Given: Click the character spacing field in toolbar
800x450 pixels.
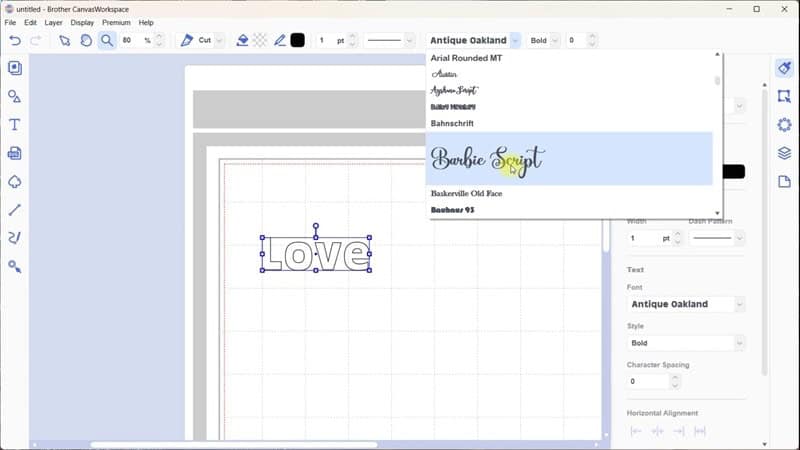Looking at the screenshot, I should click(577, 40).
